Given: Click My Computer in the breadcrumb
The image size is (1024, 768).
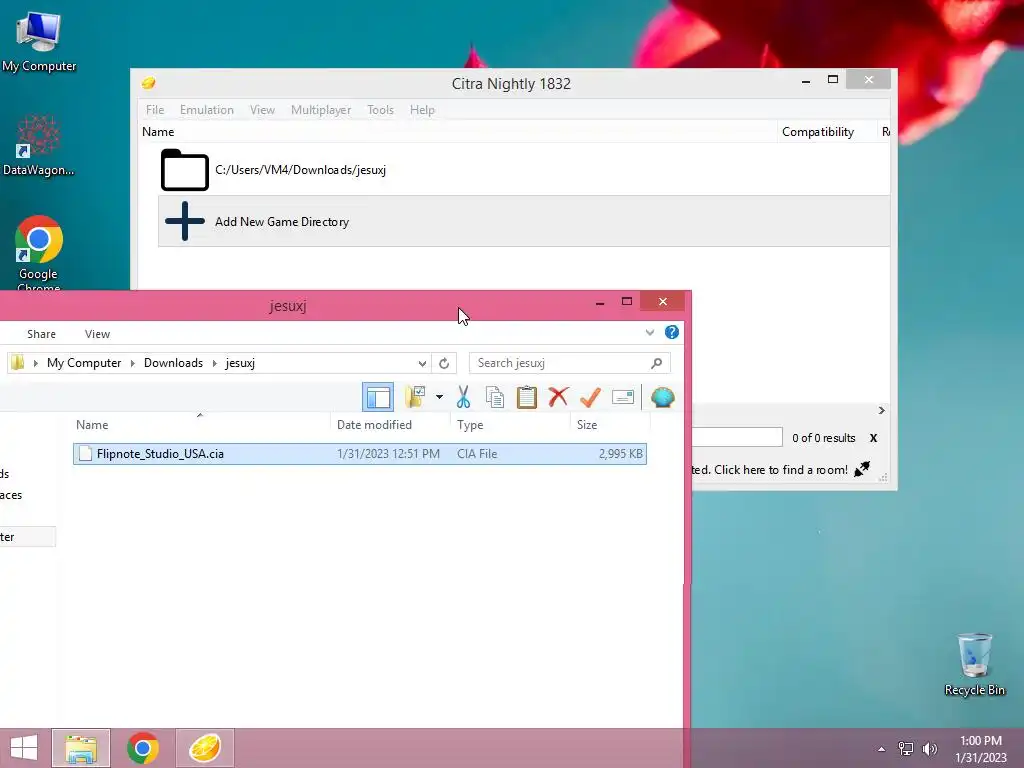Looking at the screenshot, I should click(84, 363).
